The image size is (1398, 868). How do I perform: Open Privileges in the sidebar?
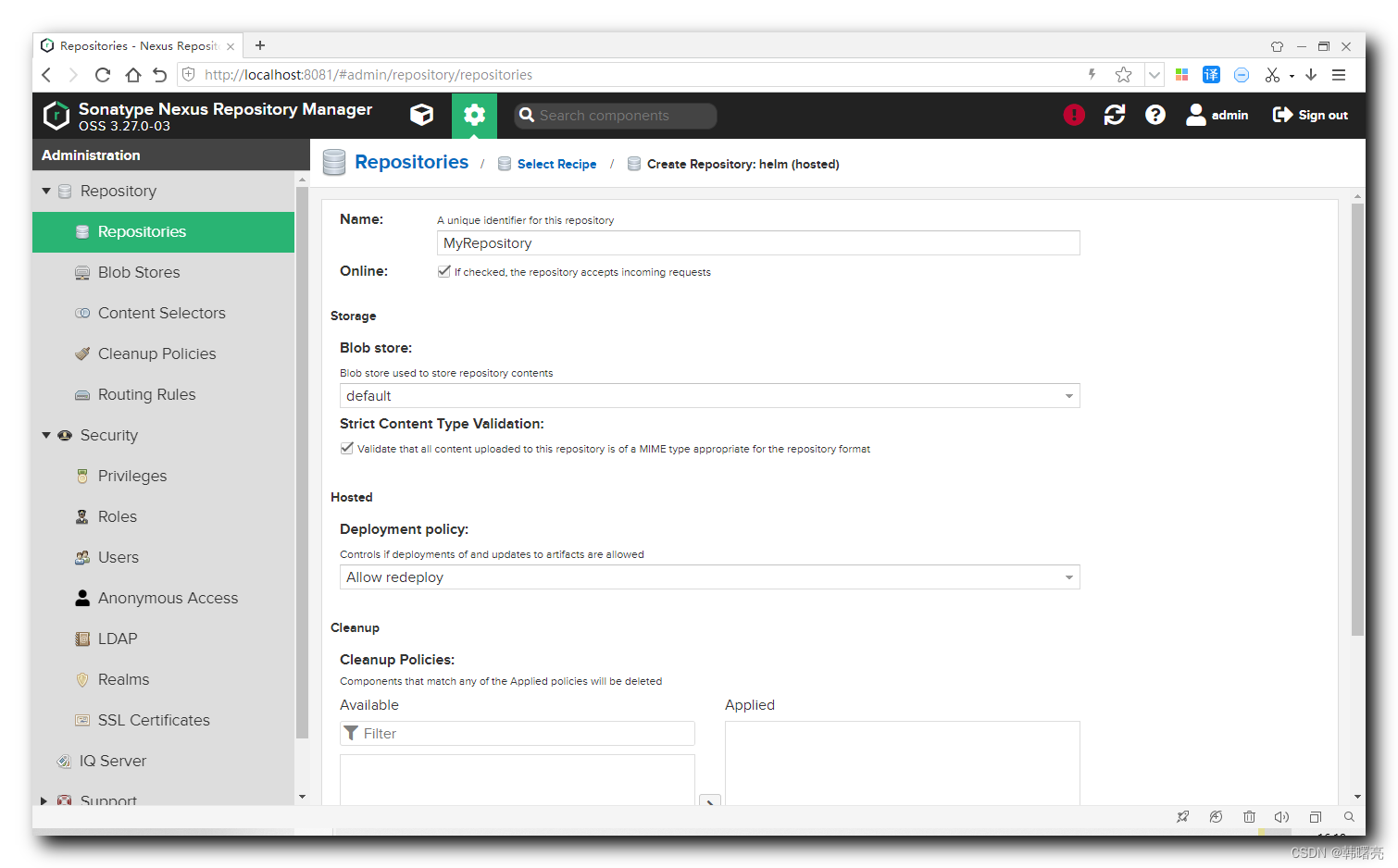pos(163,477)
